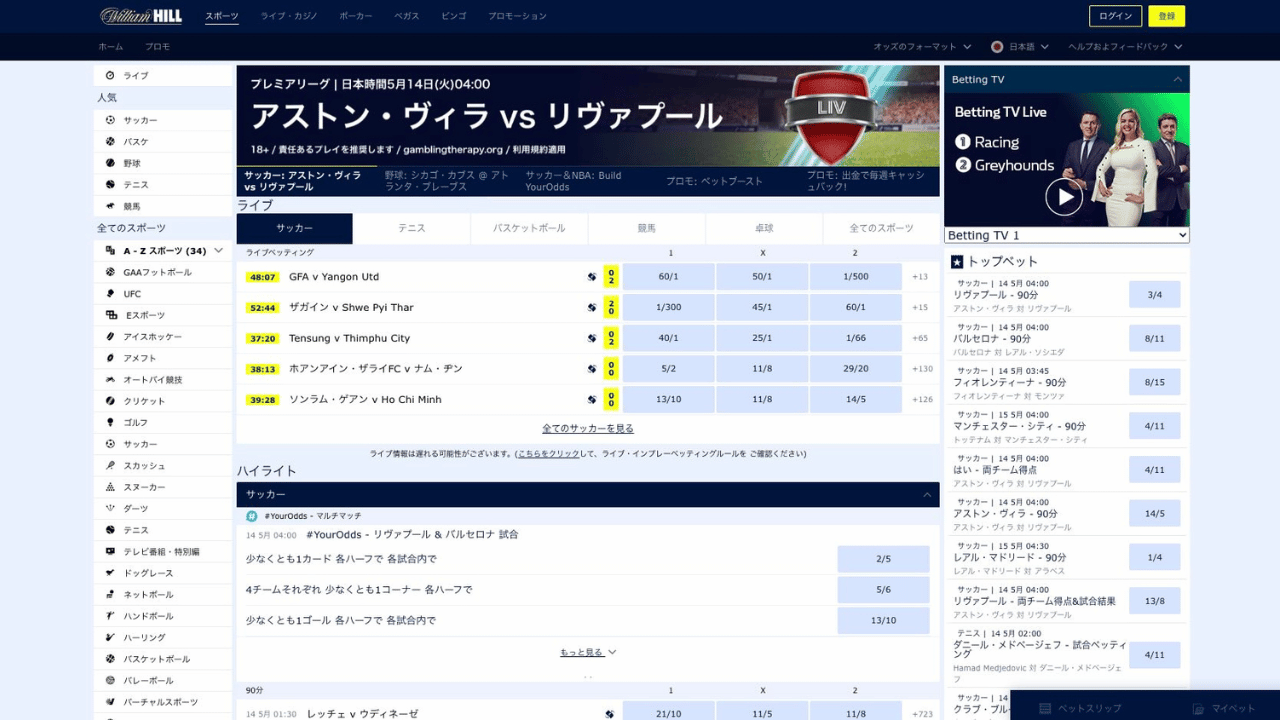The image size is (1280, 720).
Task: Open the スヌーカー sport icon
Action: [111, 487]
